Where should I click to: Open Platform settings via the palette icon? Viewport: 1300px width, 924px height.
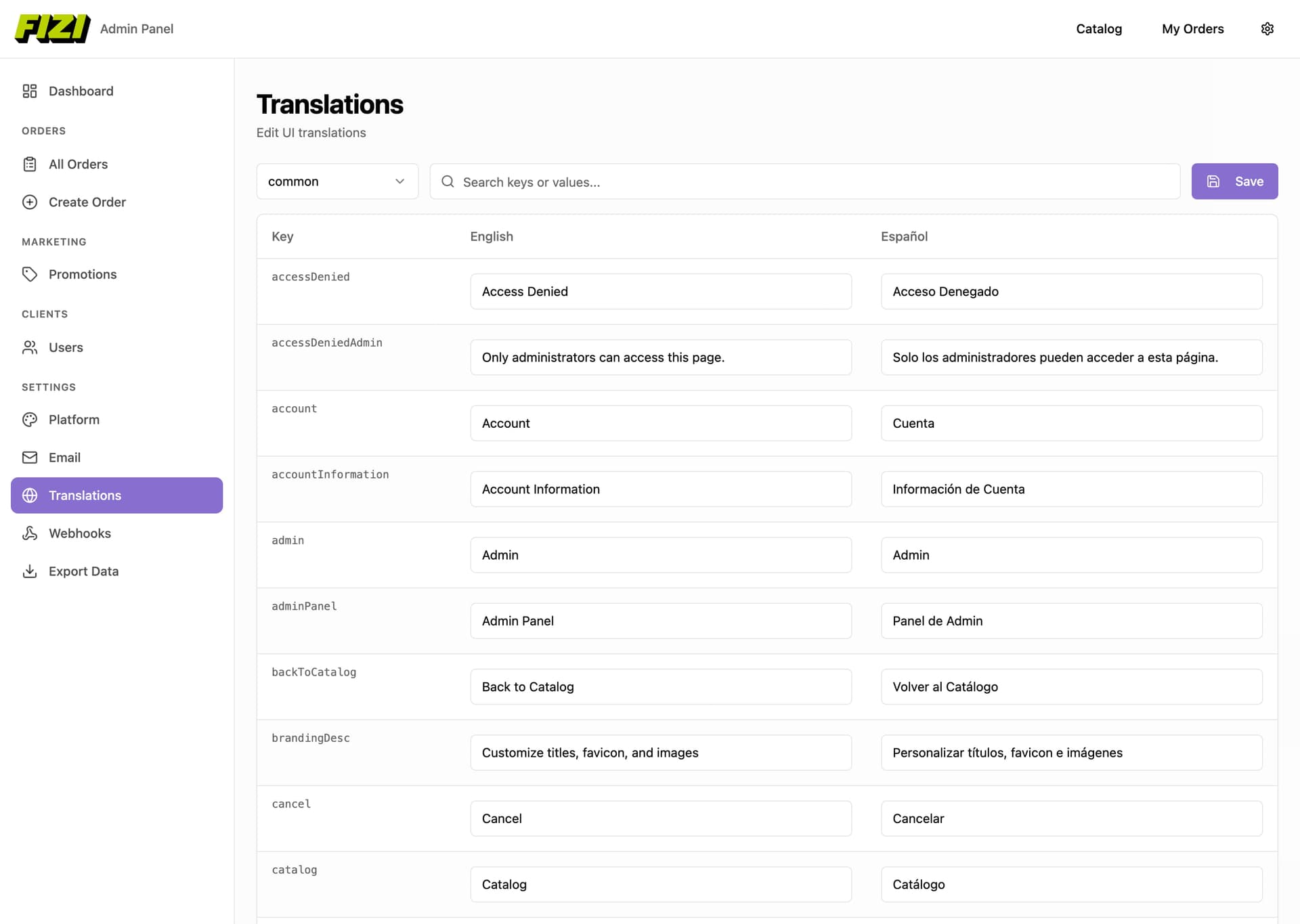(x=30, y=420)
